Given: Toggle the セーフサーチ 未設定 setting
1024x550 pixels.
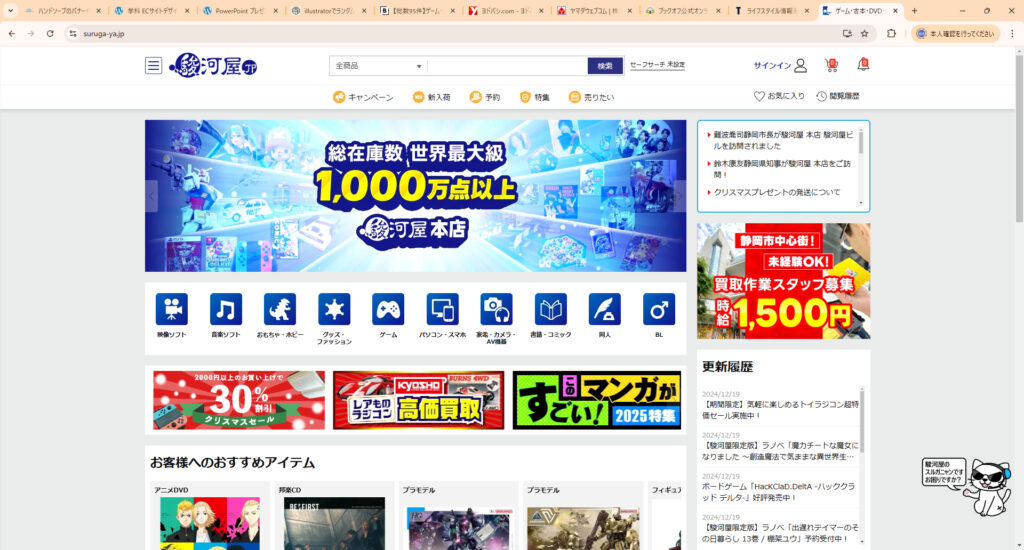Looking at the screenshot, I should click(x=657, y=65).
